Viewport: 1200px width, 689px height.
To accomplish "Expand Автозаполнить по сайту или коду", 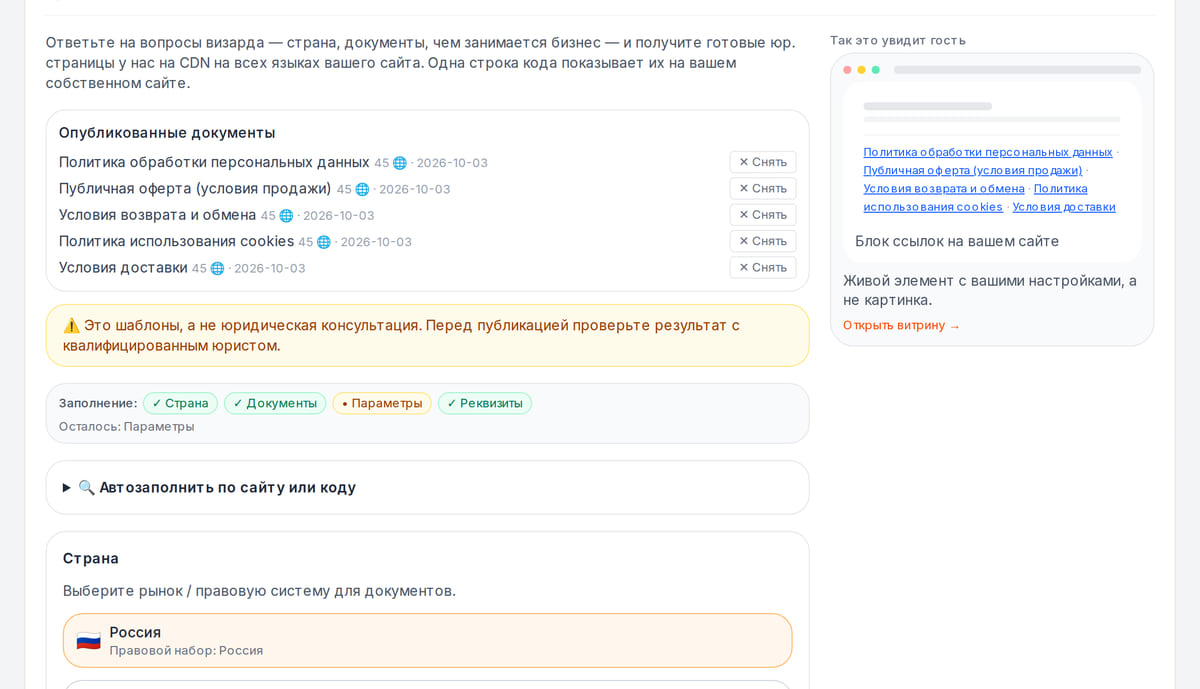I will (x=427, y=488).
